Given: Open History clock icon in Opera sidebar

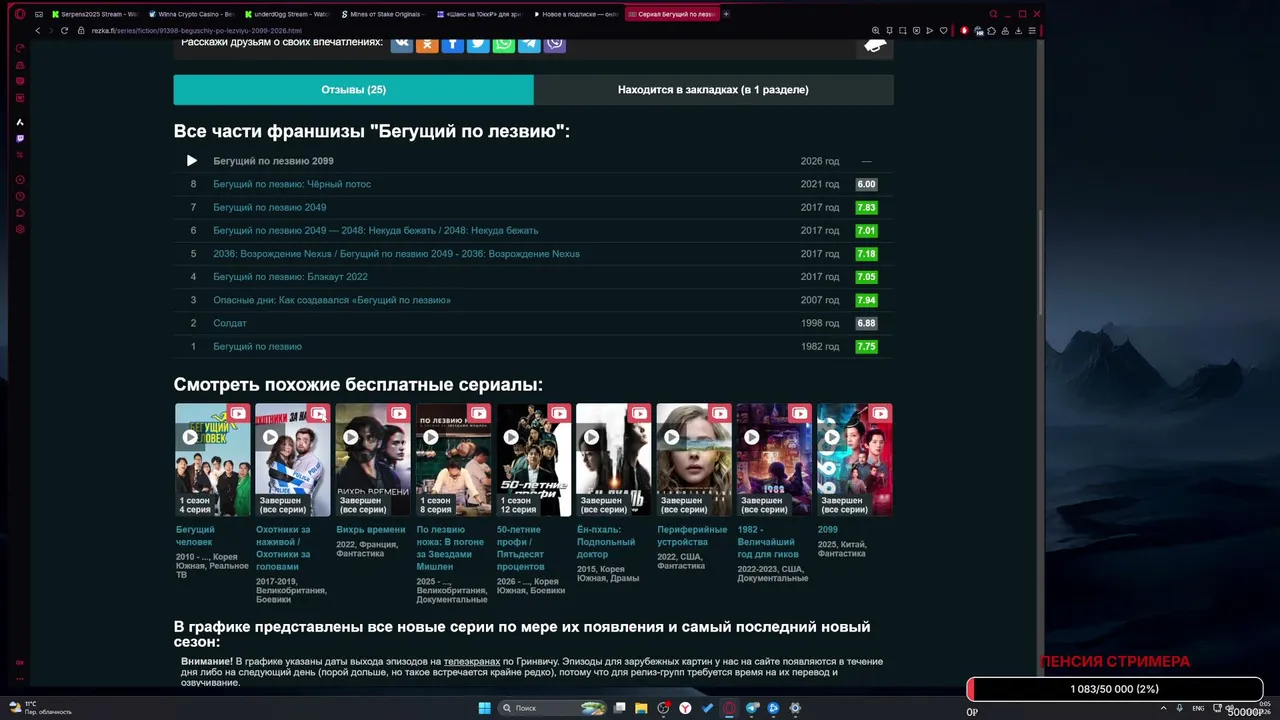Looking at the screenshot, I should point(20,196).
